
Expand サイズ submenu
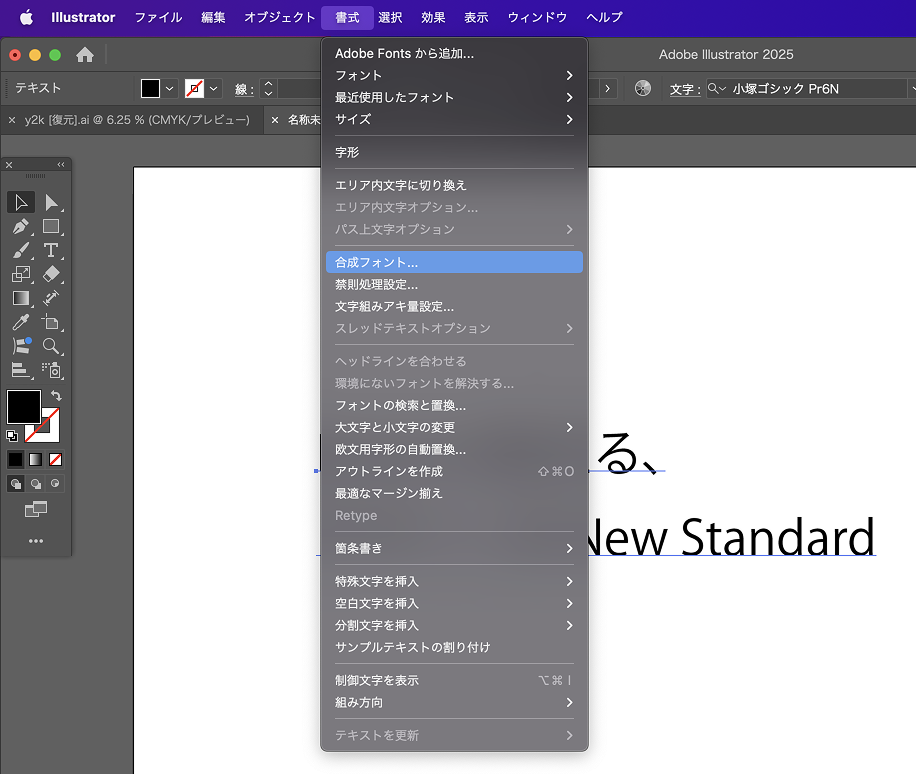click(x=454, y=119)
